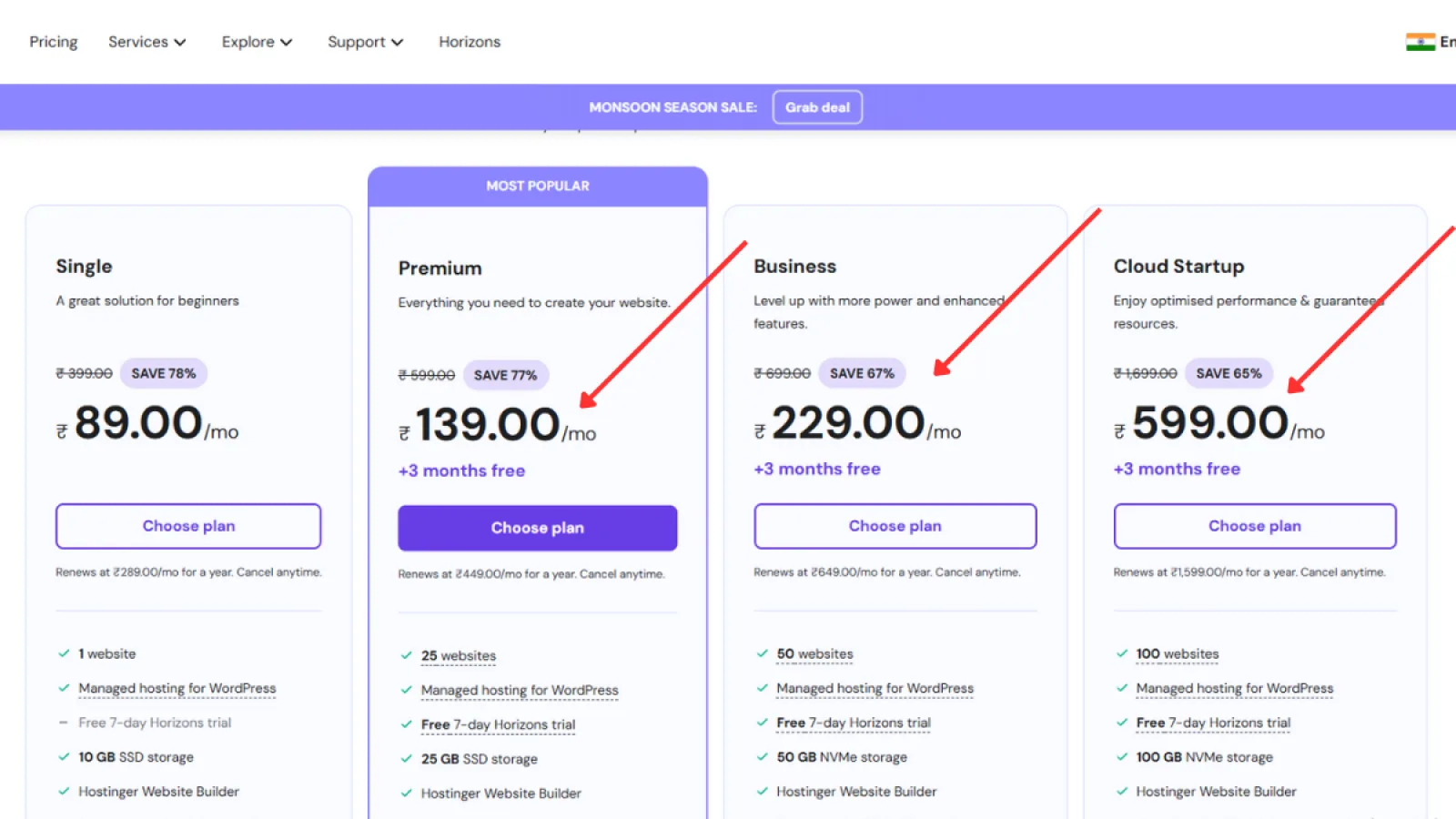1456x819 pixels.
Task: Click dash icon beside Single Horizons trial
Action: pos(64,723)
